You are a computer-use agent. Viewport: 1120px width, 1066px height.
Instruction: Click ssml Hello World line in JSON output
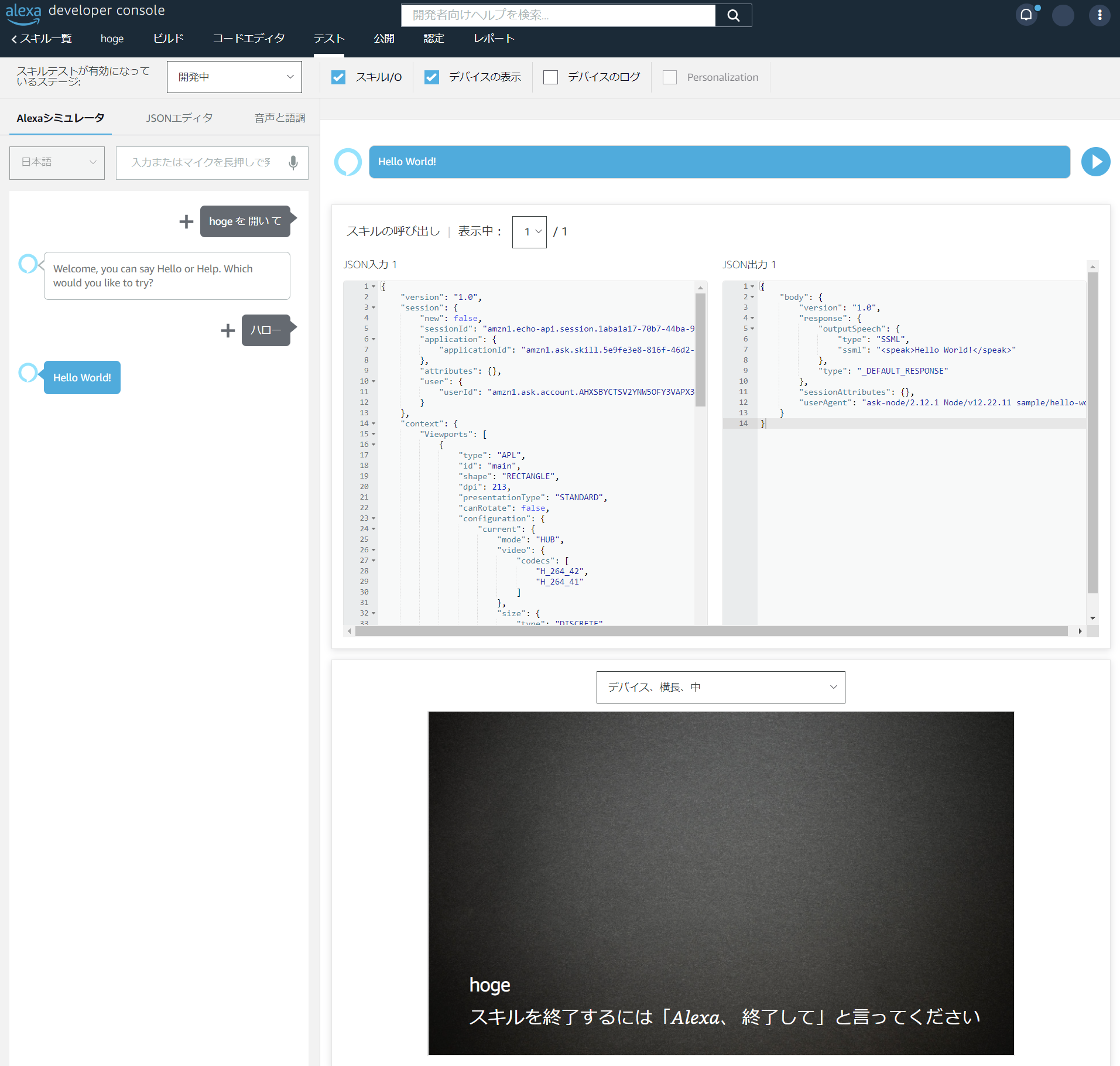point(927,350)
